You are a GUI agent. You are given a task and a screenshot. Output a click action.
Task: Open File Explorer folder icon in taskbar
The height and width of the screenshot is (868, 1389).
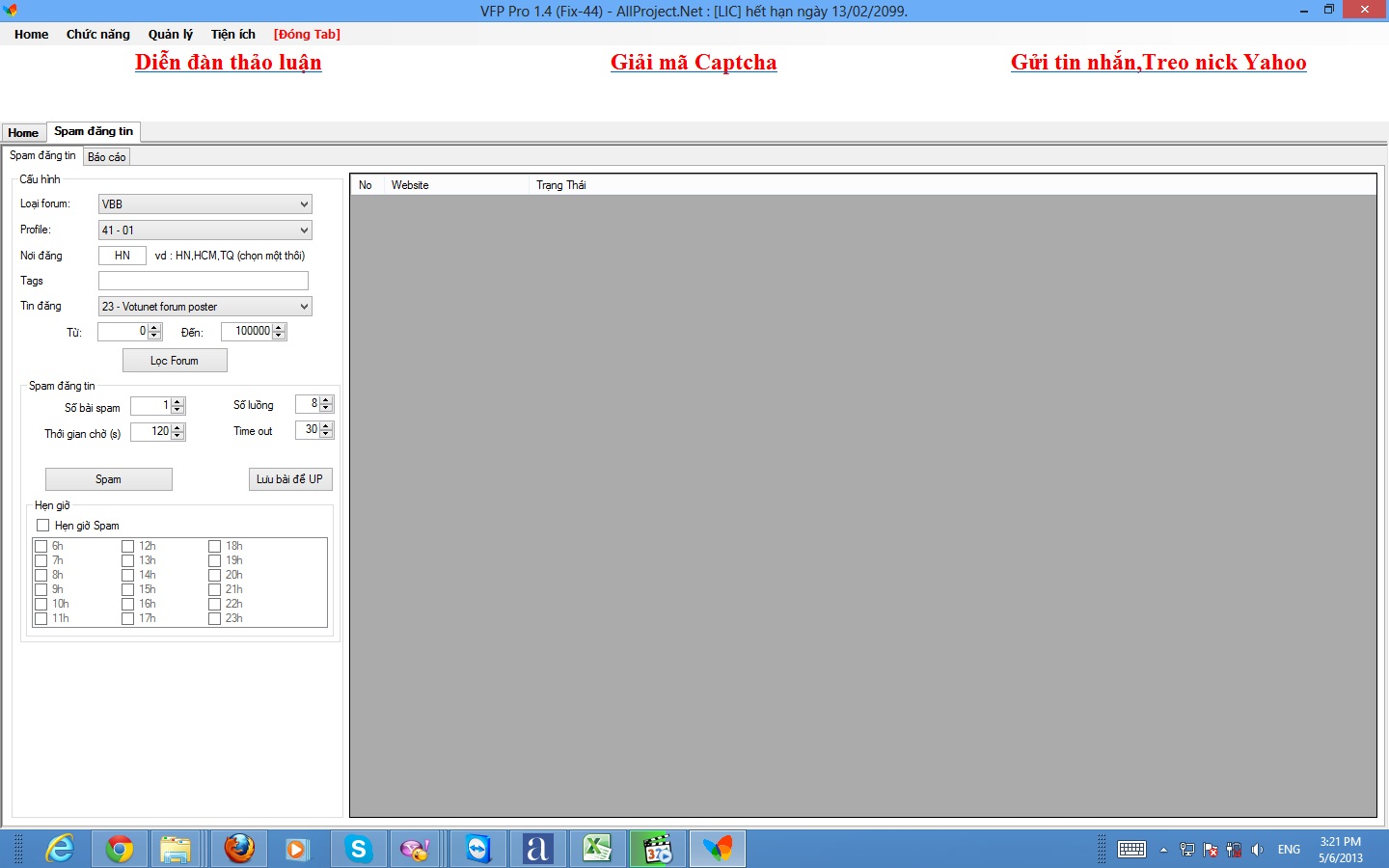click(x=176, y=849)
